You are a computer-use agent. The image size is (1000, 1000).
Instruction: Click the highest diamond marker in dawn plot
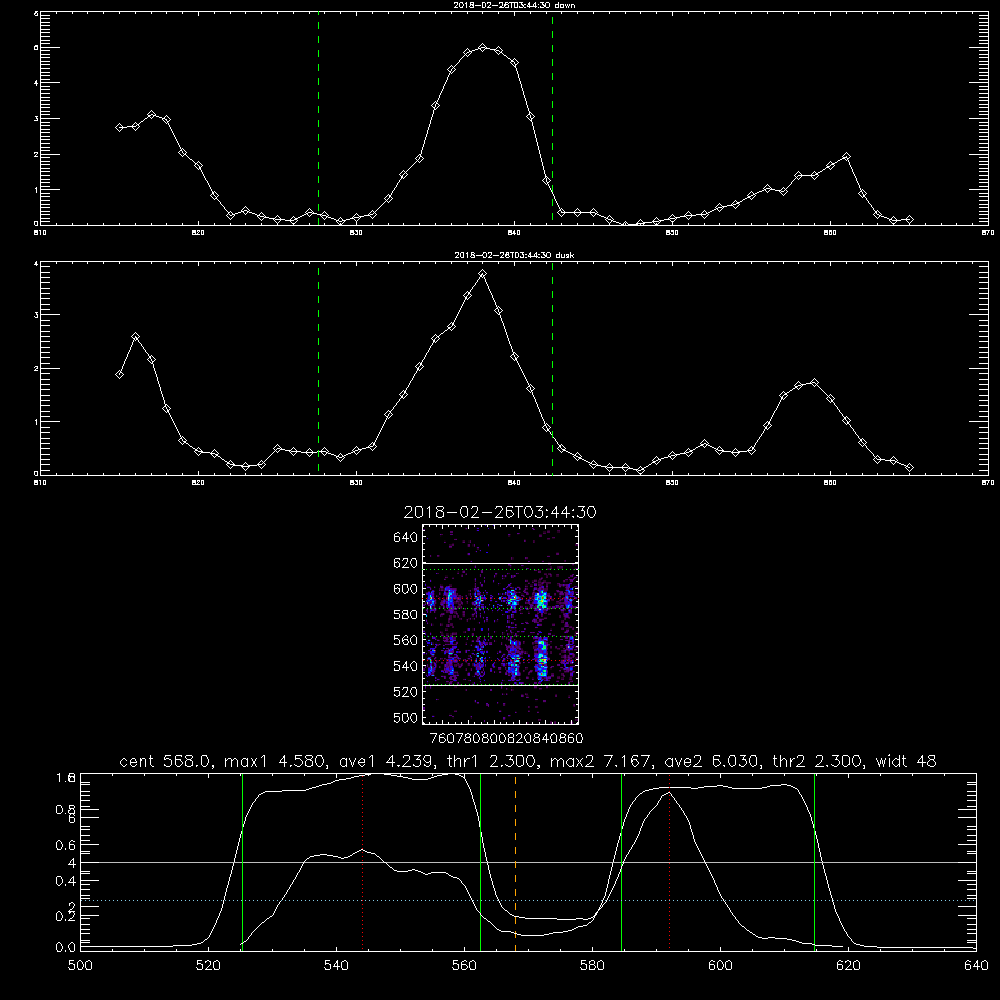(x=483, y=47)
